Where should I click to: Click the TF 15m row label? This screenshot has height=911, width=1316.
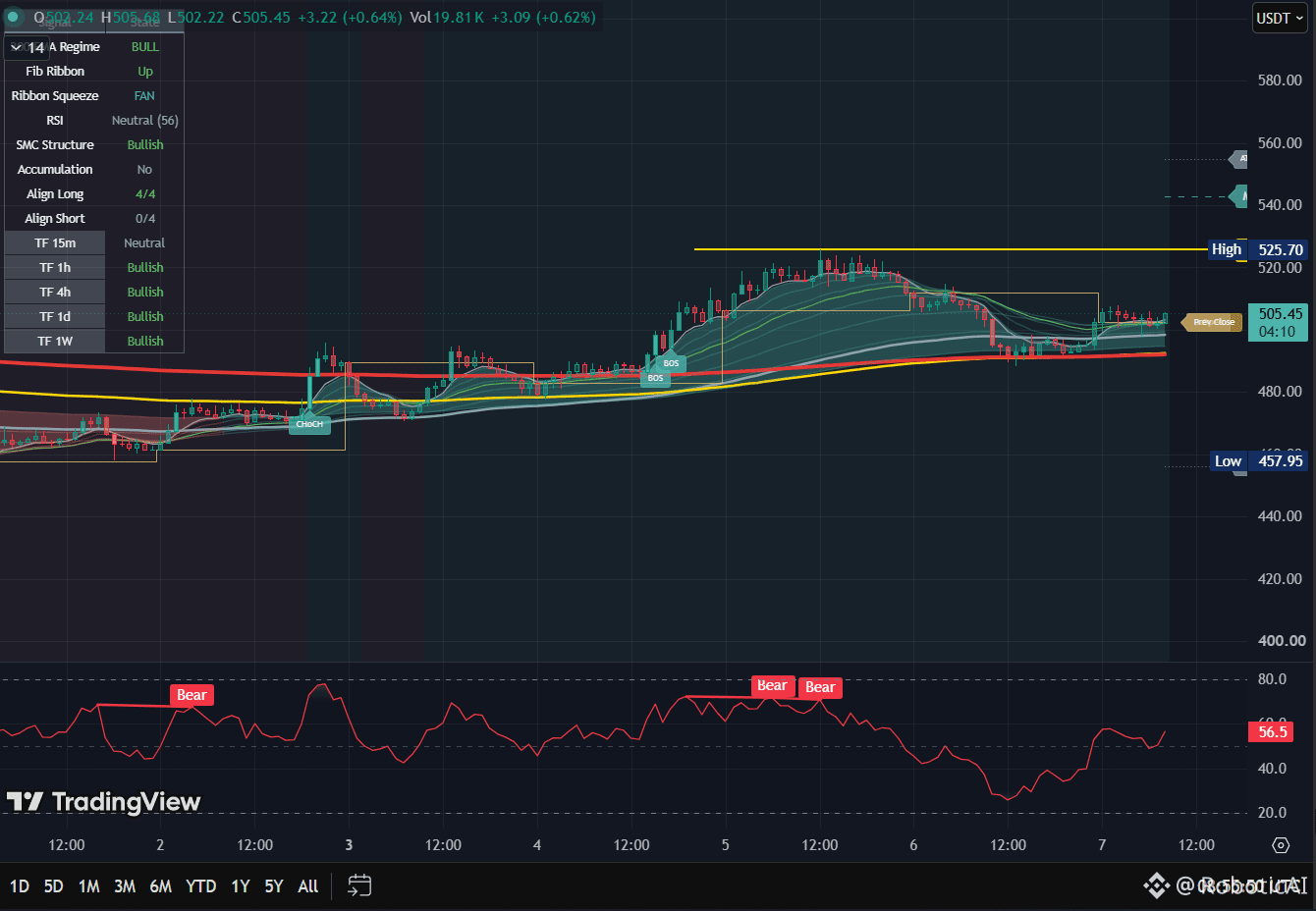[x=55, y=243]
